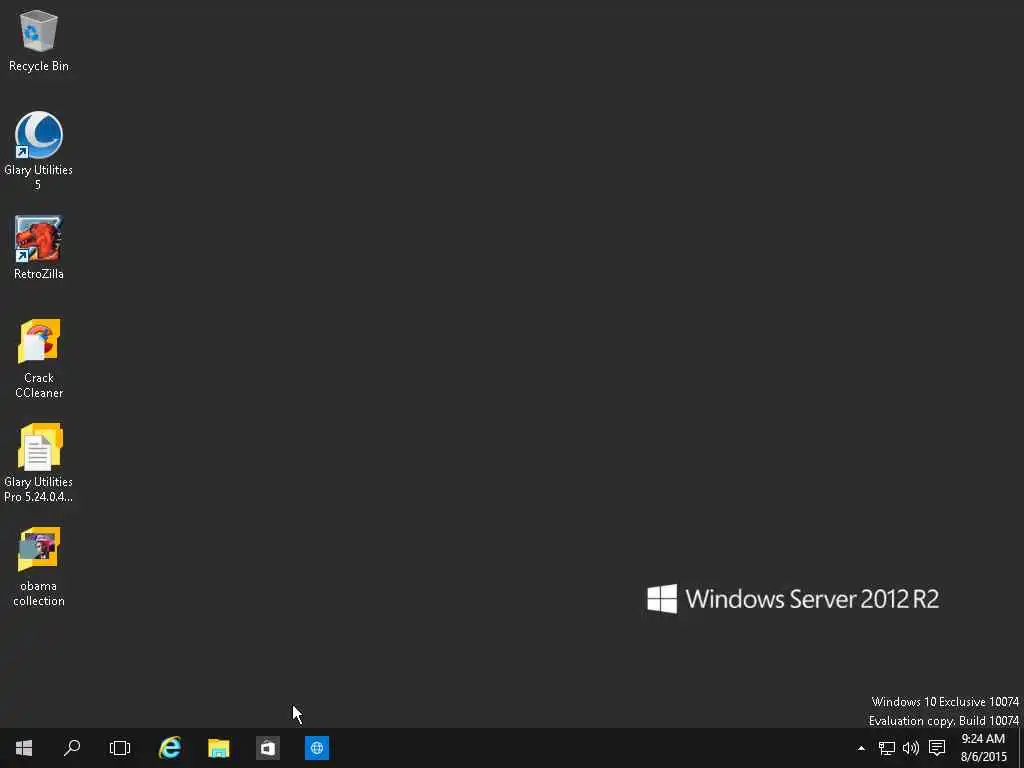This screenshot has height=768, width=1024.
Task: Select the Recycle Bin desktop icon
Action: tap(39, 41)
